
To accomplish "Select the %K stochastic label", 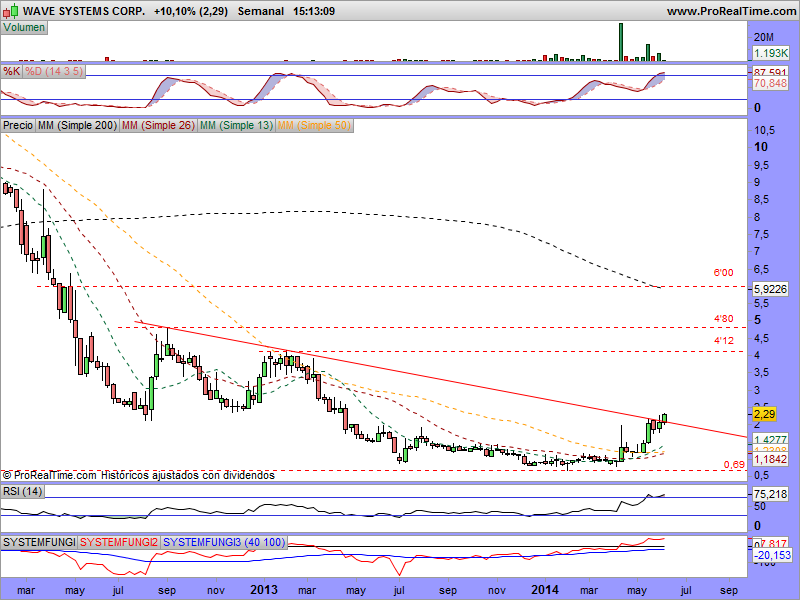I will coord(11,71).
